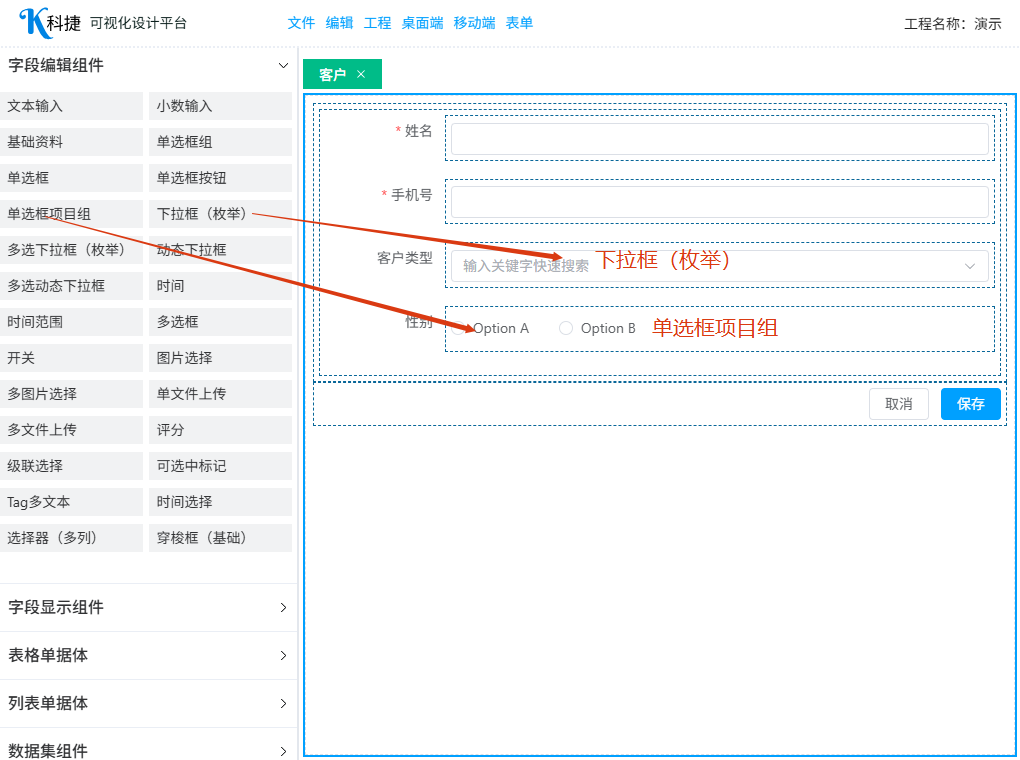The width and height of the screenshot is (1020, 760).
Task: Open the 文件 menu
Action: (x=301, y=23)
